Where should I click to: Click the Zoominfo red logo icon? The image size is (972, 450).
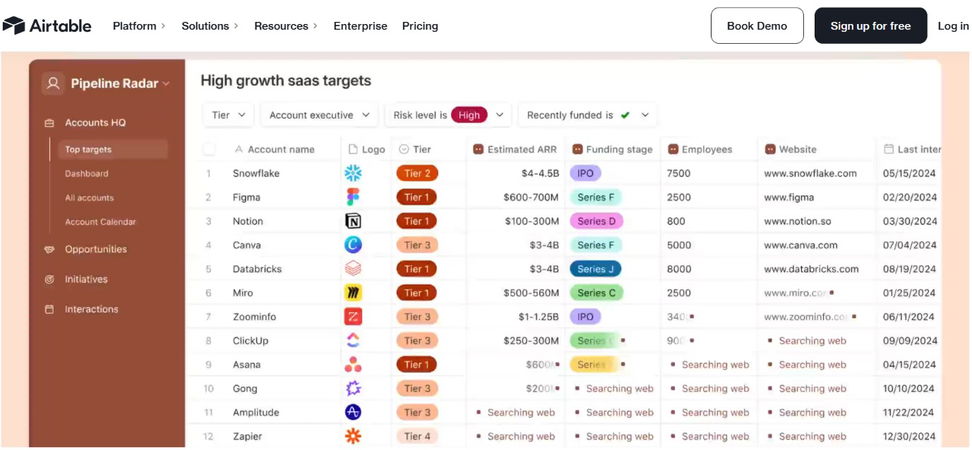pos(353,317)
